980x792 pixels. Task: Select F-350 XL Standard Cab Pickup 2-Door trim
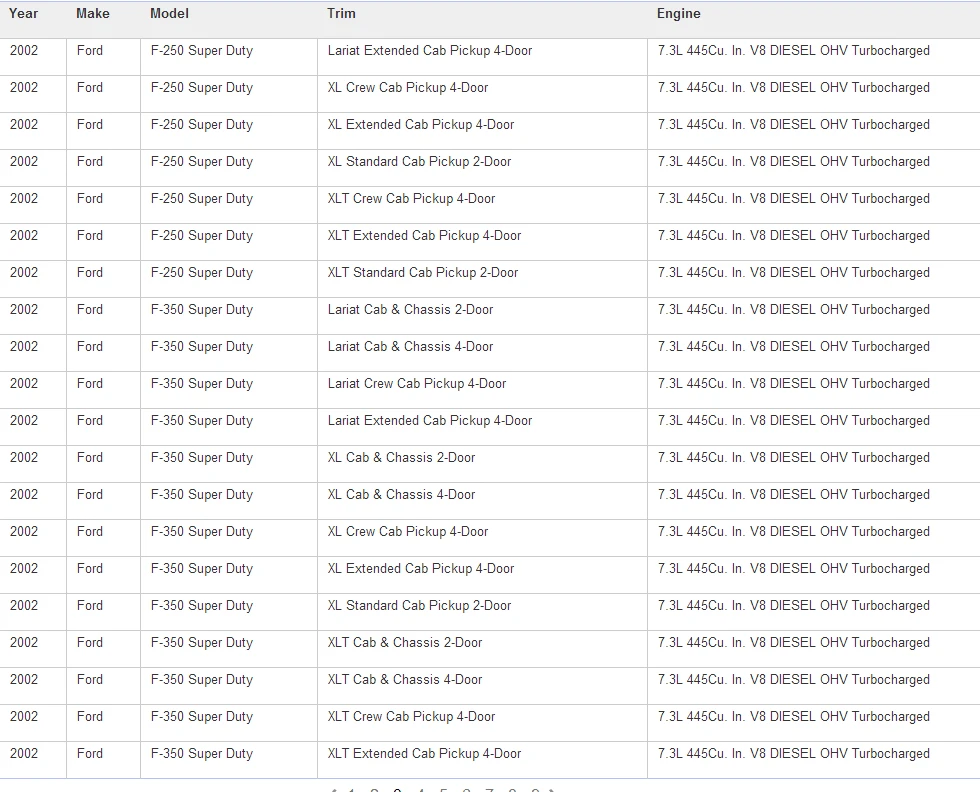419,605
